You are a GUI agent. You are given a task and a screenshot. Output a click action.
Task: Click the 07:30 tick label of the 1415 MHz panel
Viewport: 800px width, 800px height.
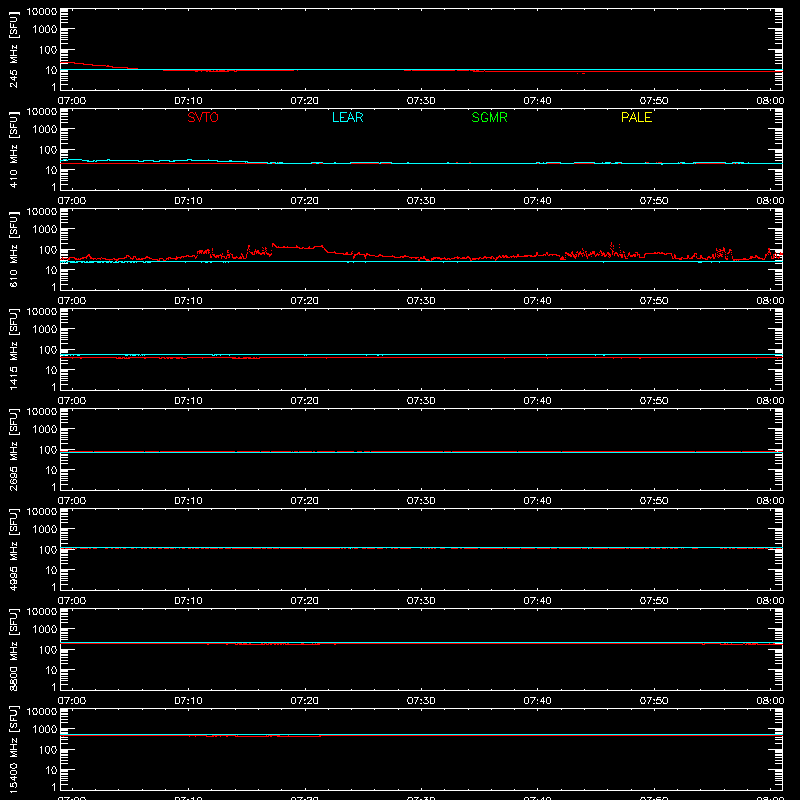pyautogui.click(x=421, y=401)
